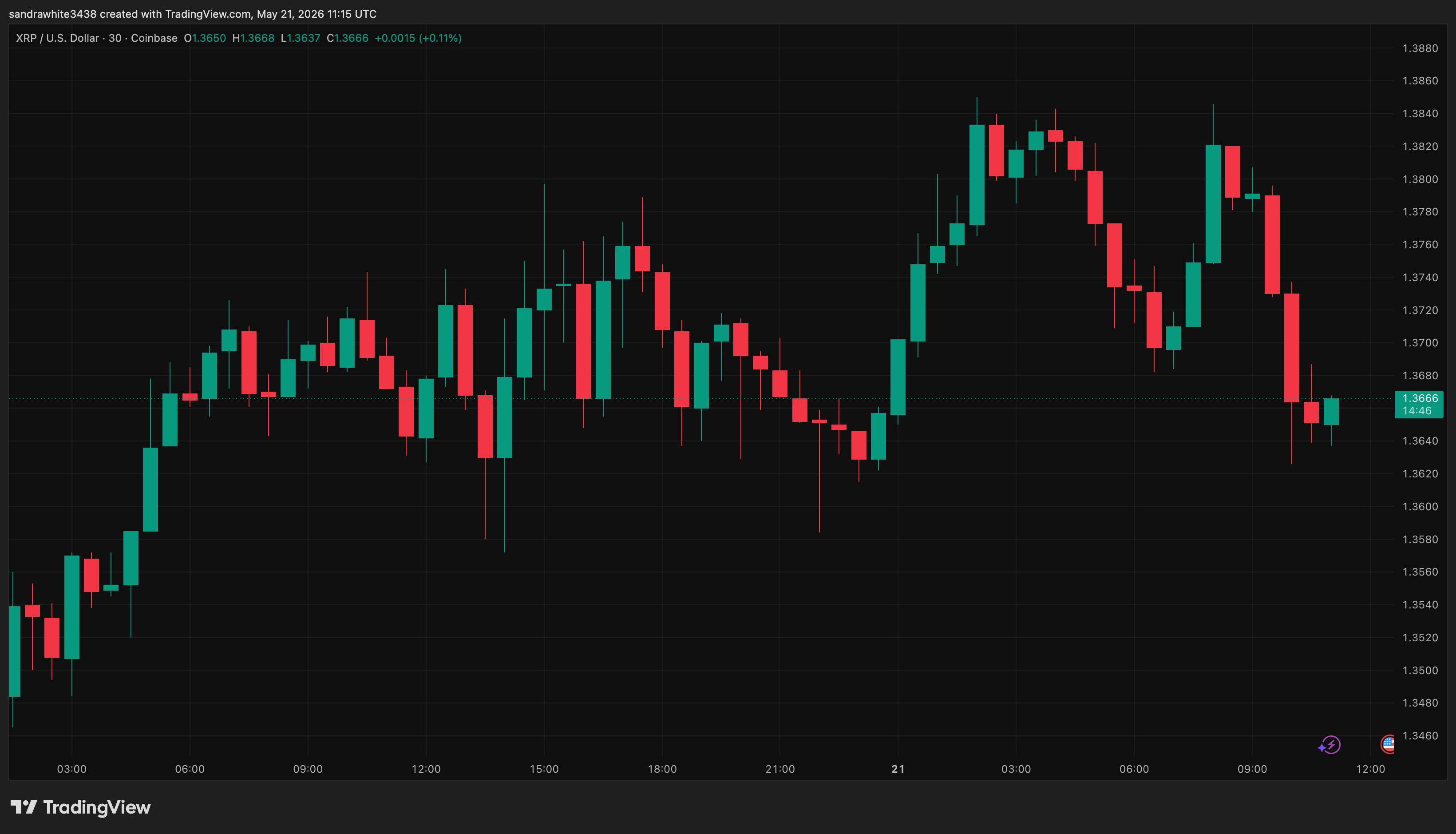Viewport: 1456px width, 834px height.
Task: Click the US flag economic event icon
Action: [x=1387, y=745]
